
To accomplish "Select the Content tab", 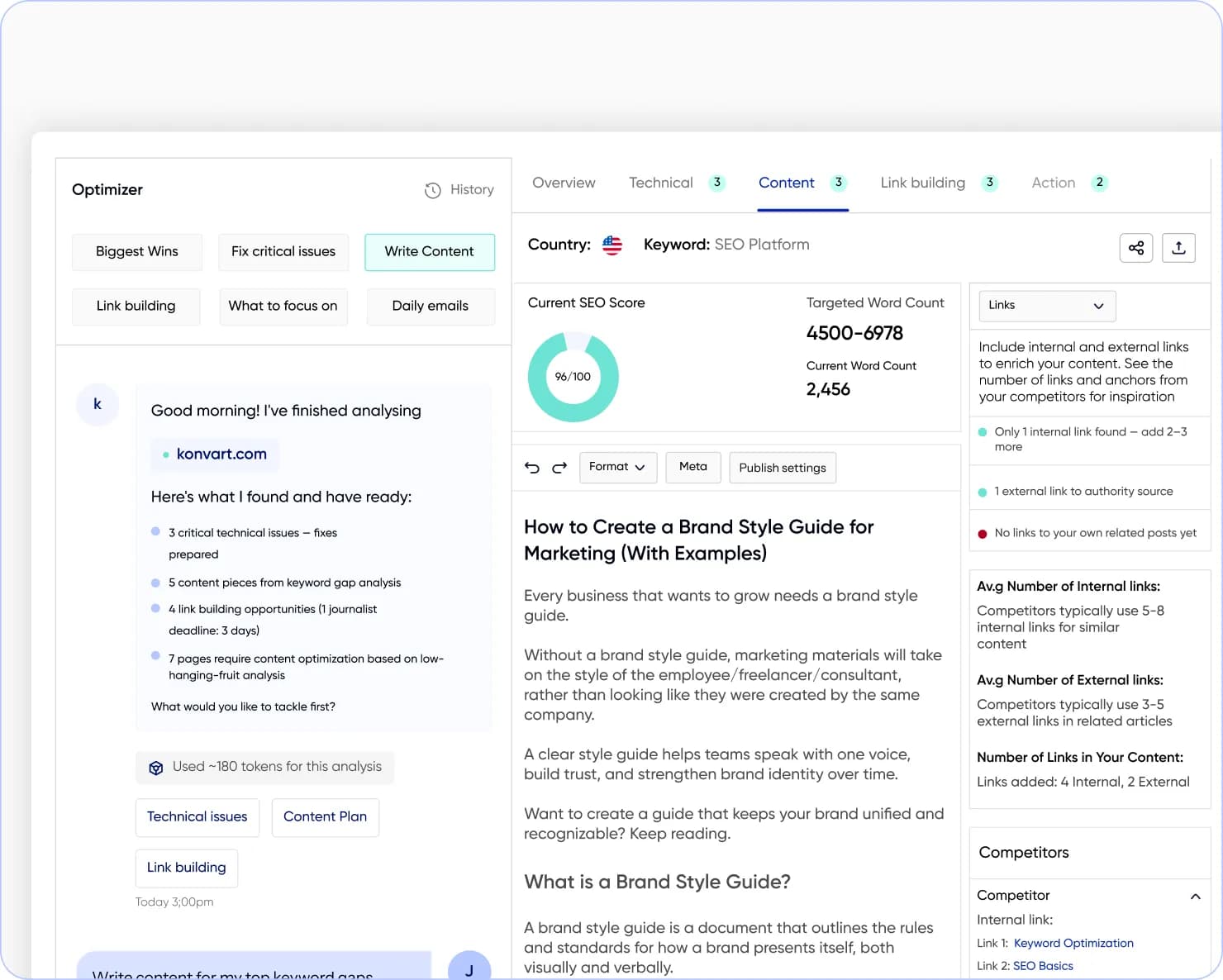I will tap(787, 183).
